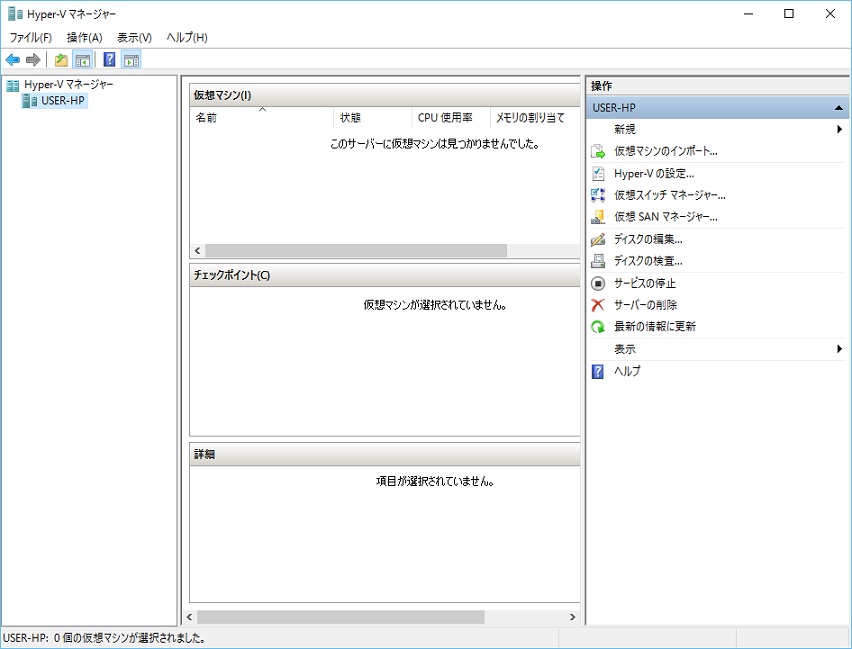852x649 pixels.
Task: Click the 仮想マシン(I) section header
Action: (x=385, y=95)
